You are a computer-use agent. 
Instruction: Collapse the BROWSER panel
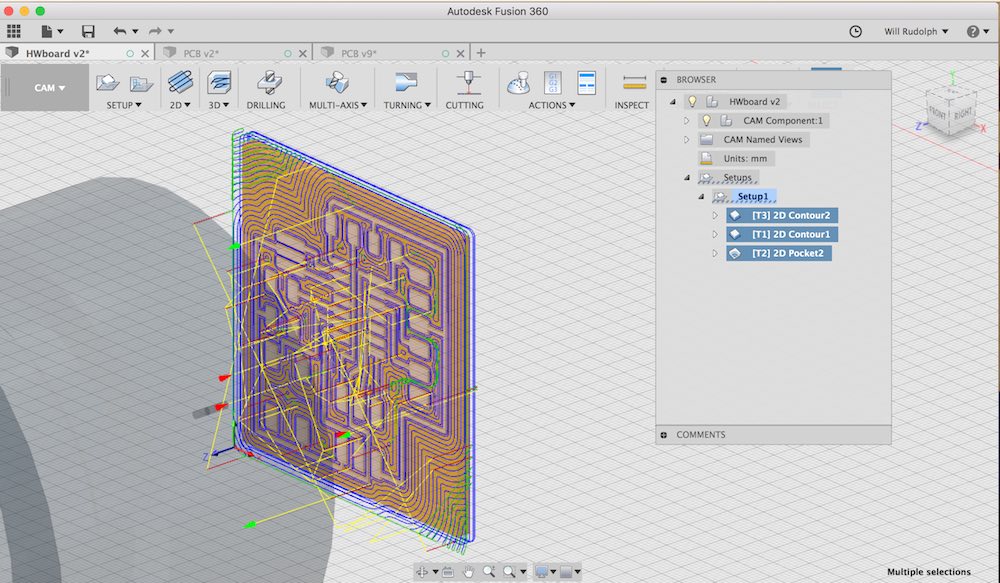tap(664, 80)
